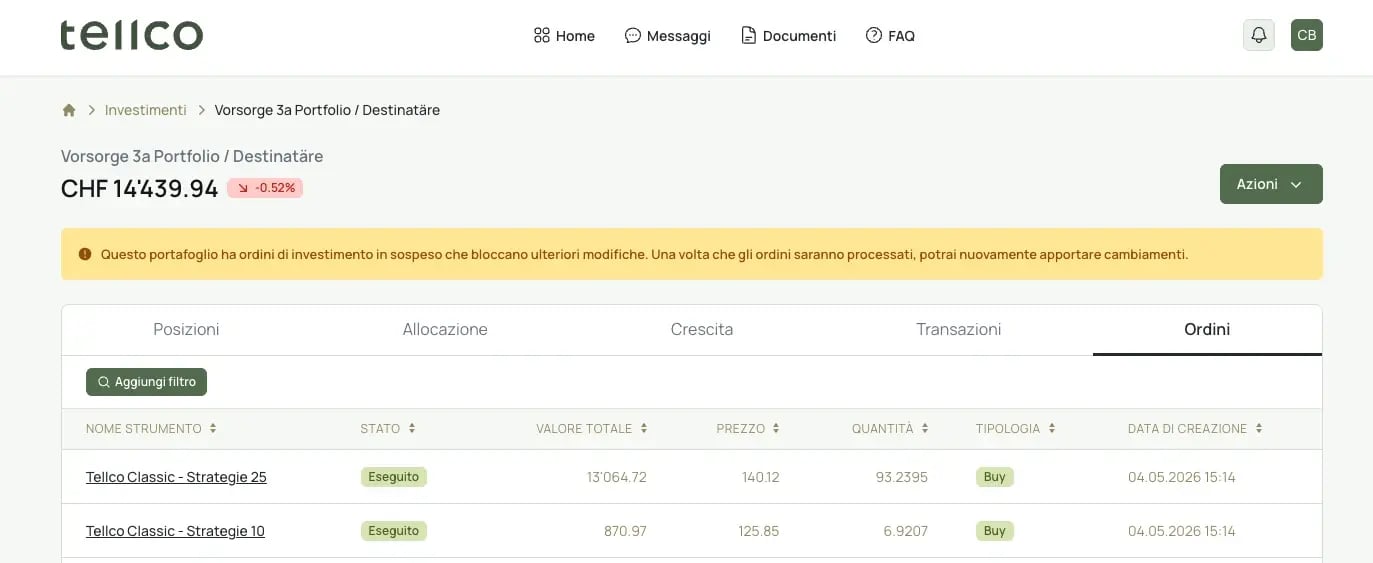
Task: Click the CHF 14'439.94 portfolio value
Action: click(x=139, y=188)
